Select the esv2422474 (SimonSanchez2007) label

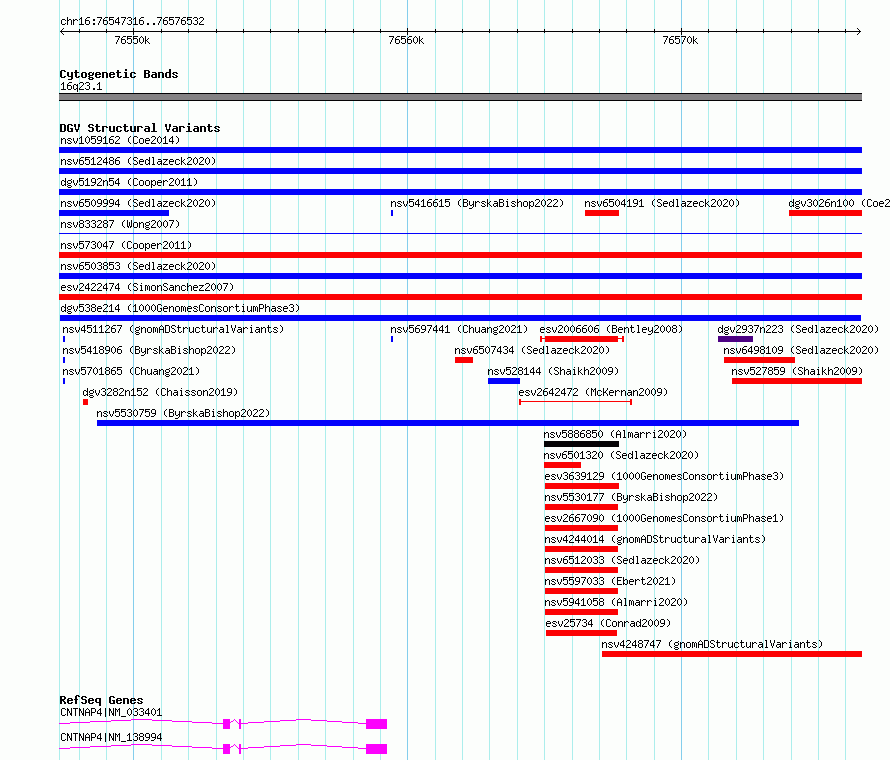147,287
